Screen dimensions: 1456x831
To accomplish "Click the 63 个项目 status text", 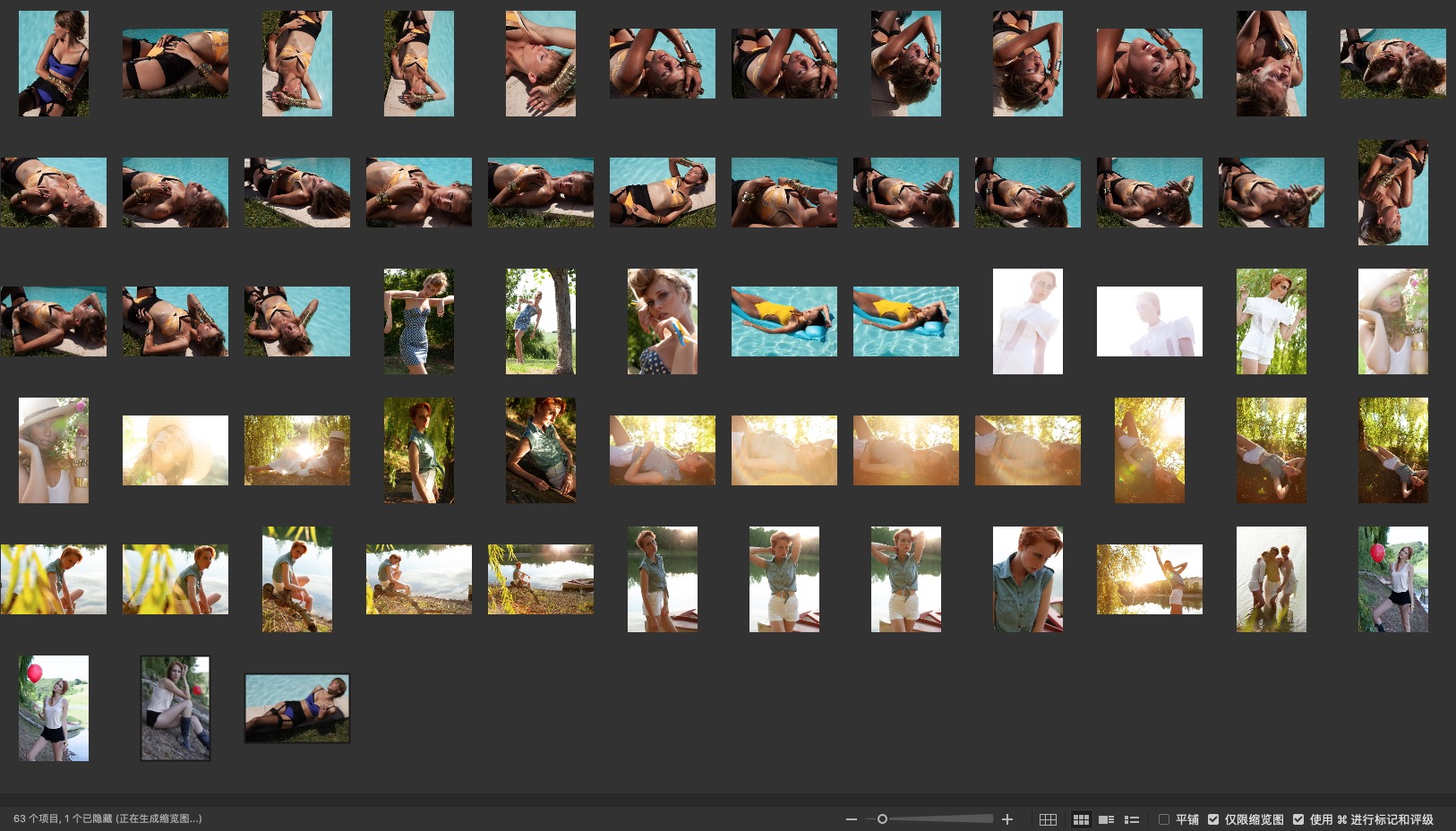I will (x=37, y=818).
